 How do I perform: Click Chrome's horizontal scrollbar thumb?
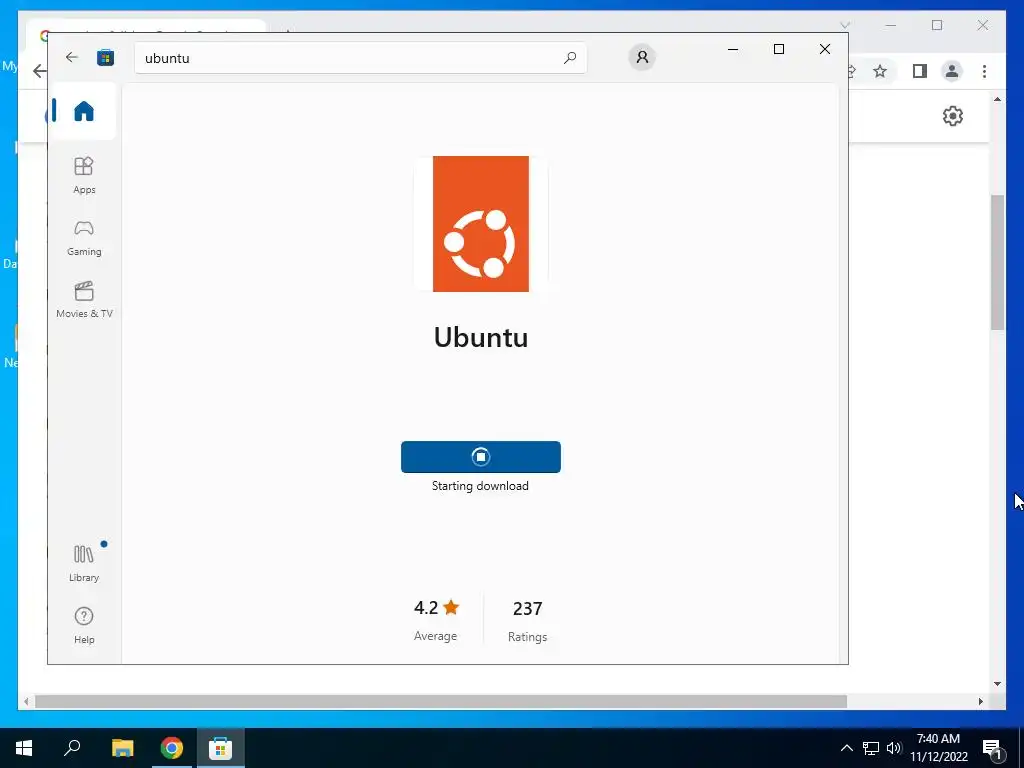click(x=441, y=701)
